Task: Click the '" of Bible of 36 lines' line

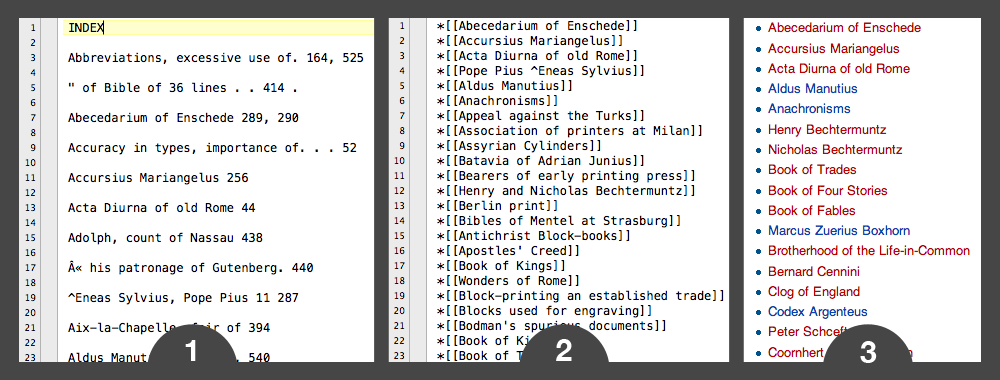Action: (182, 88)
